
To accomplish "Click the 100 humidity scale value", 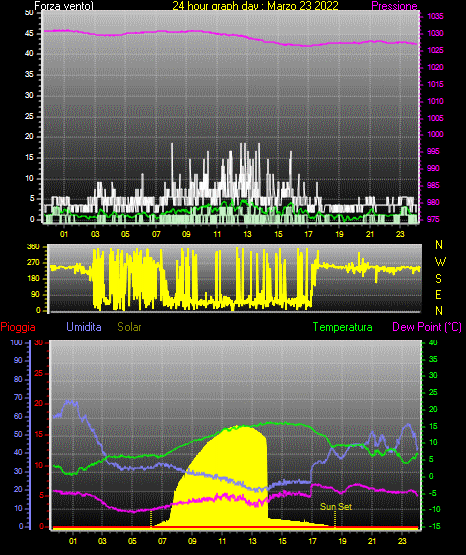I will click(x=17, y=343).
